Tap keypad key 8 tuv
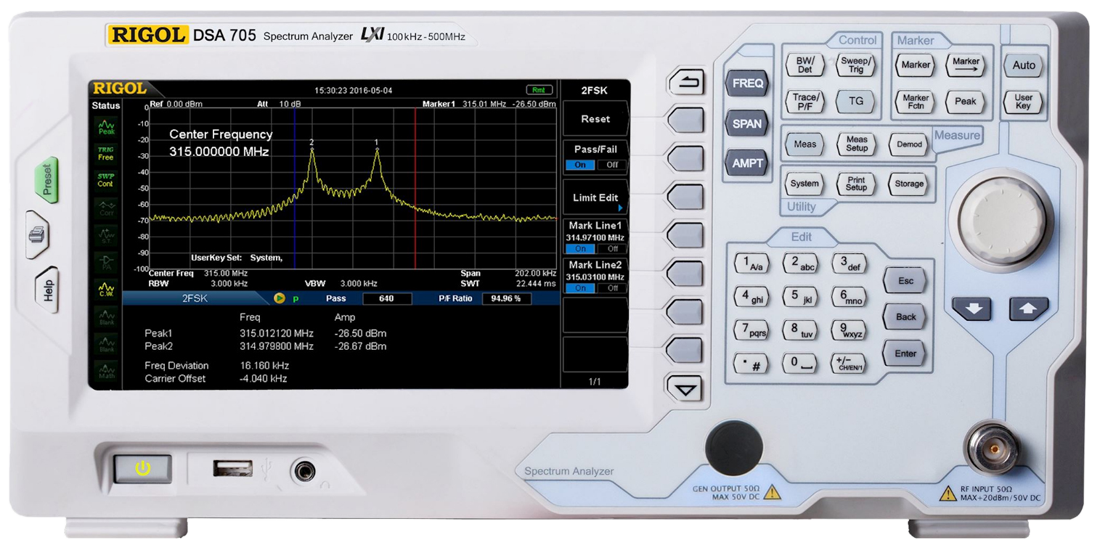1100x548 pixels. (800, 330)
